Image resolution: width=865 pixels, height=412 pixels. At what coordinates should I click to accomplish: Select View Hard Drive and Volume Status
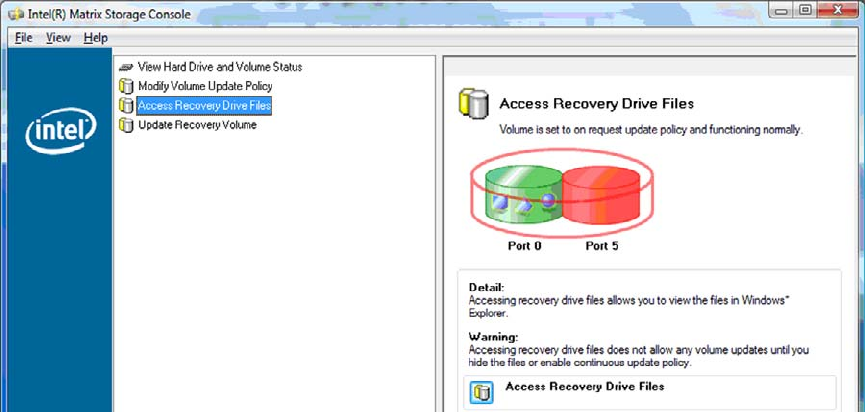[x=220, y=67]
